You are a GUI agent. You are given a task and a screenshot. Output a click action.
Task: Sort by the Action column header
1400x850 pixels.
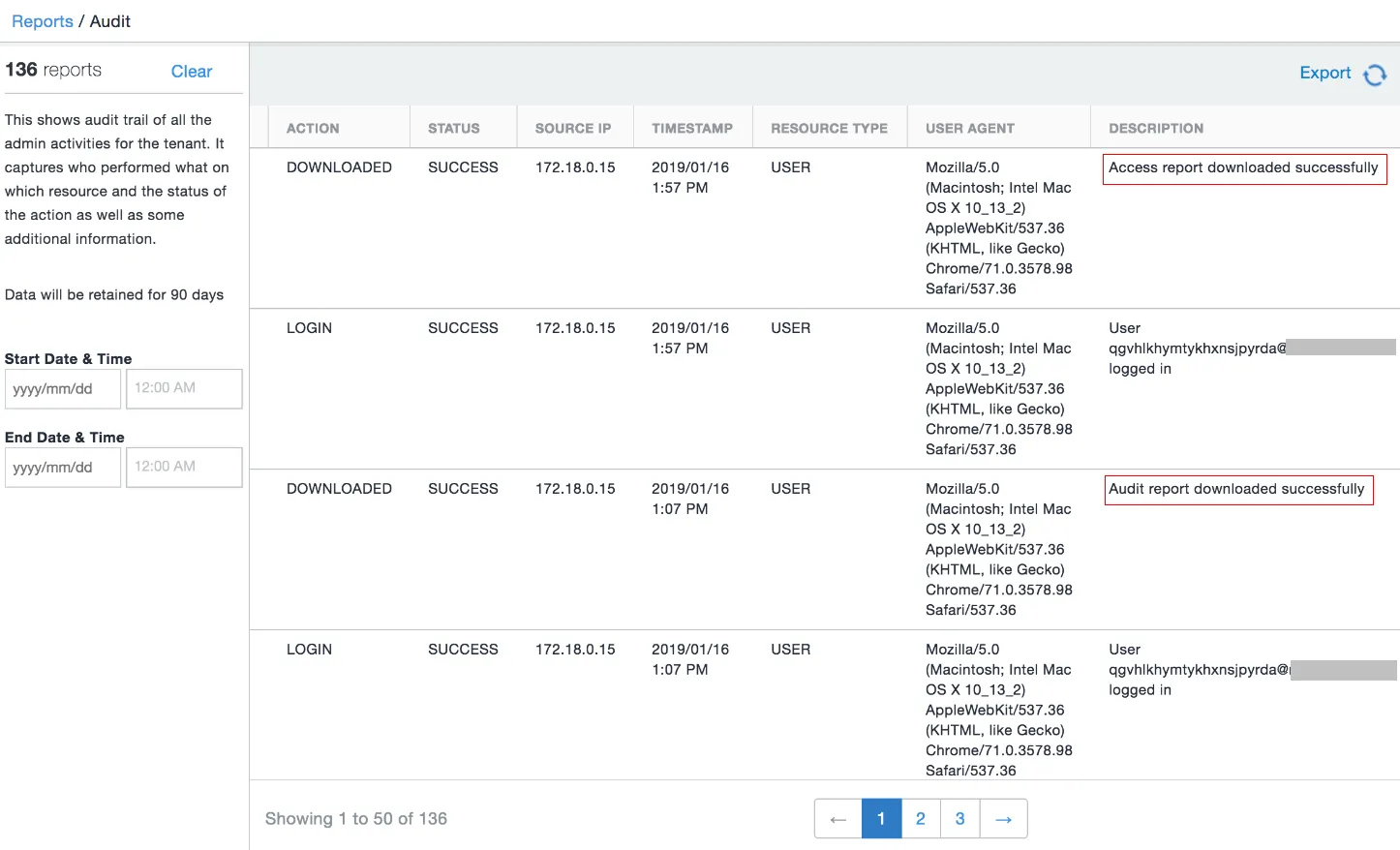pos(313,128)
